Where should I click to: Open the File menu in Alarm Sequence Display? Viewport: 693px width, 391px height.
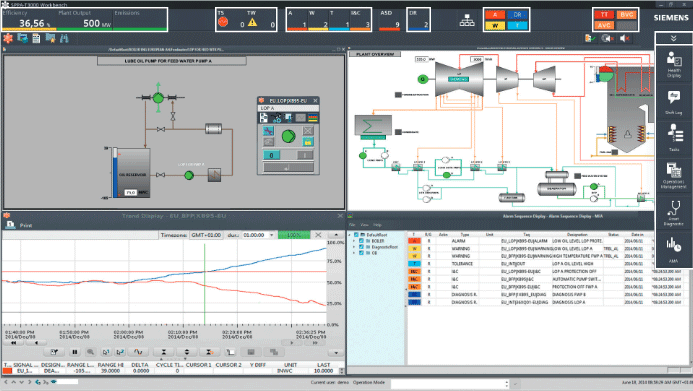(x=352, y=225)
